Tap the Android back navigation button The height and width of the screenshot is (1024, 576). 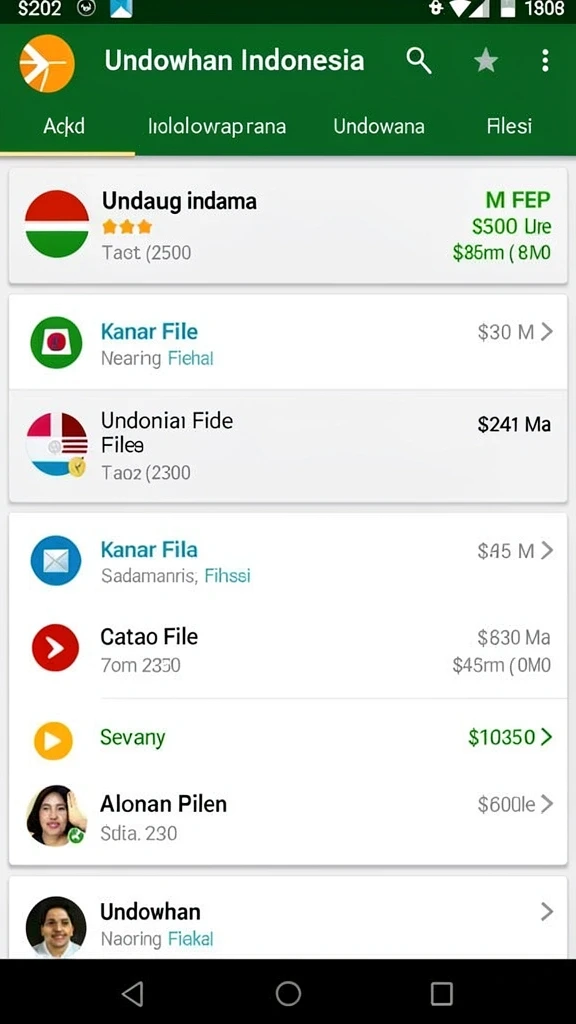[133, 993]
